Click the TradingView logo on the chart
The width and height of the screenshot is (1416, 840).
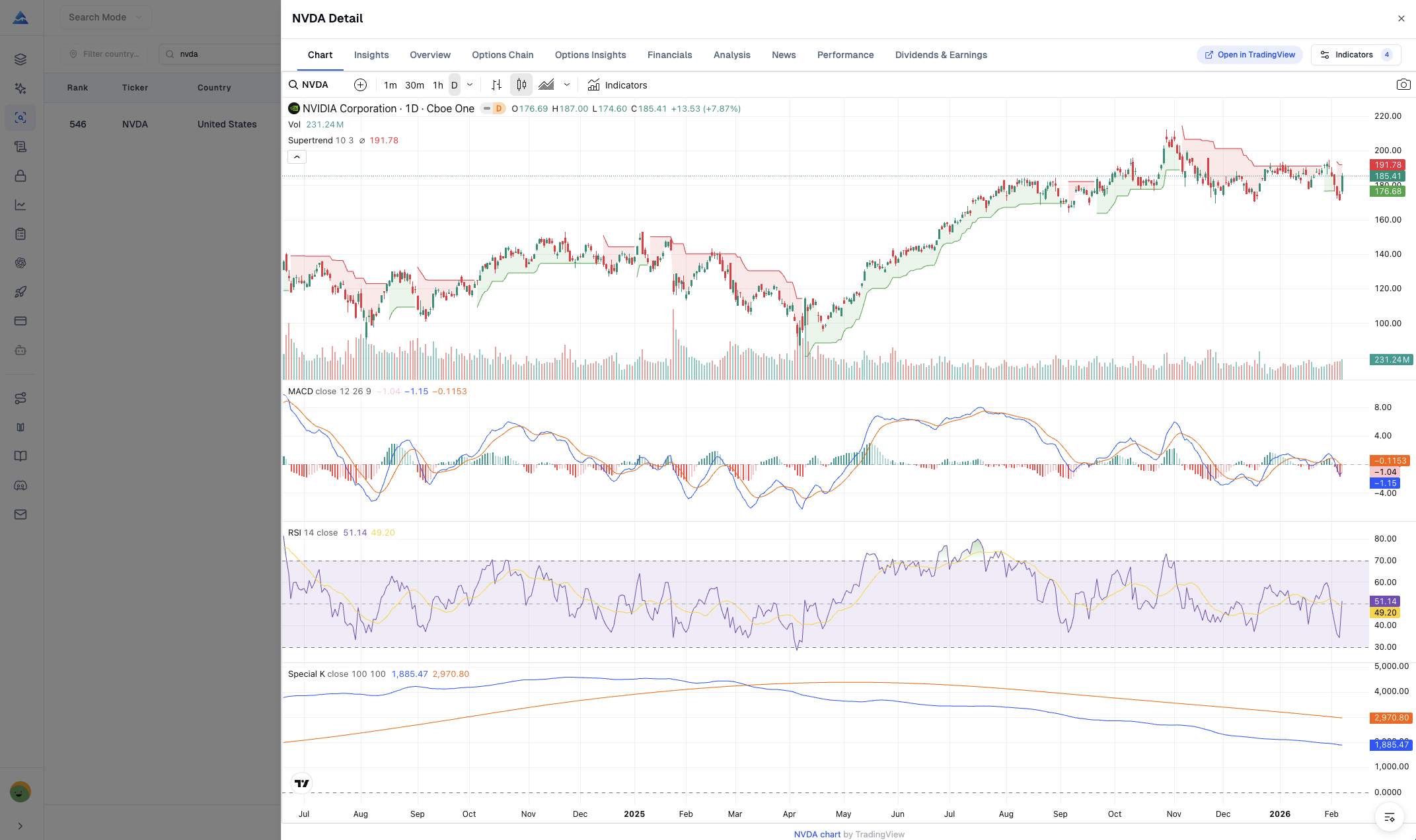[302, 783]
